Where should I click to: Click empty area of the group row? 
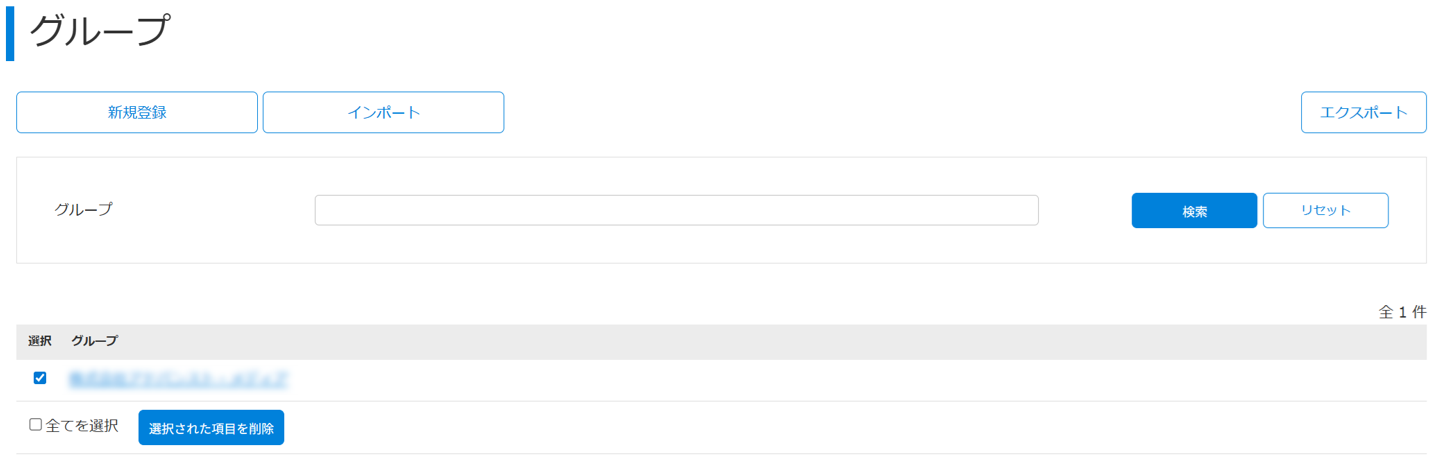tap(800, 380)
